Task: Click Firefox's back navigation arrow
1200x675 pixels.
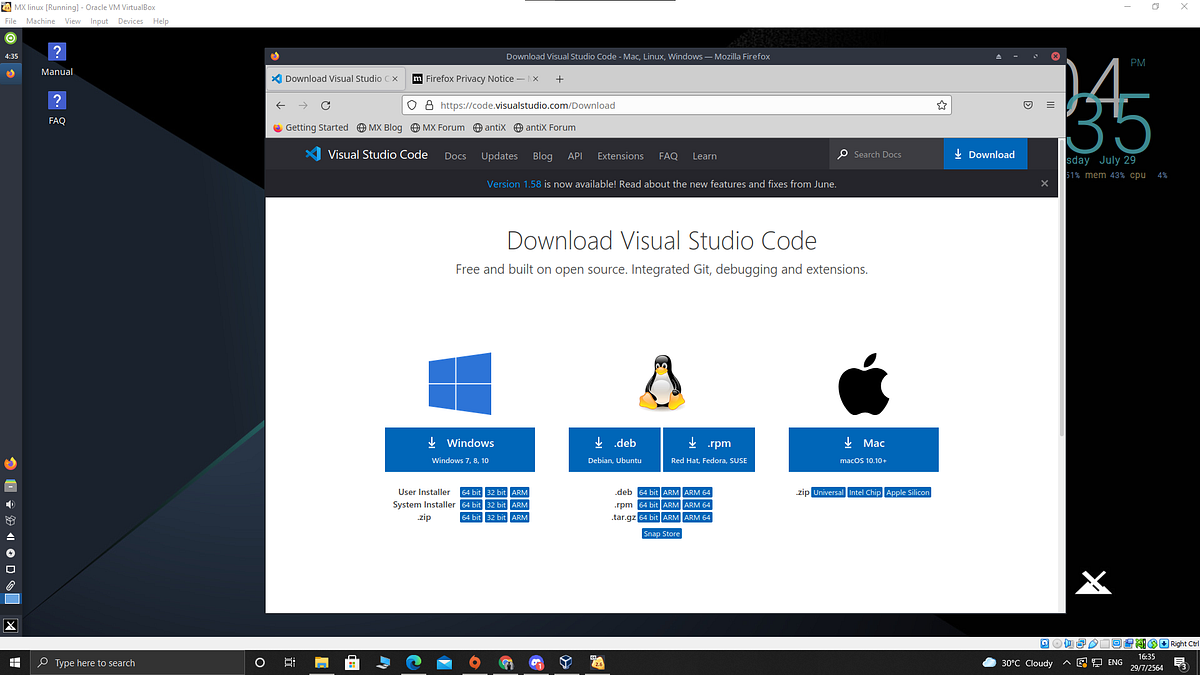Action: [281, 105]
